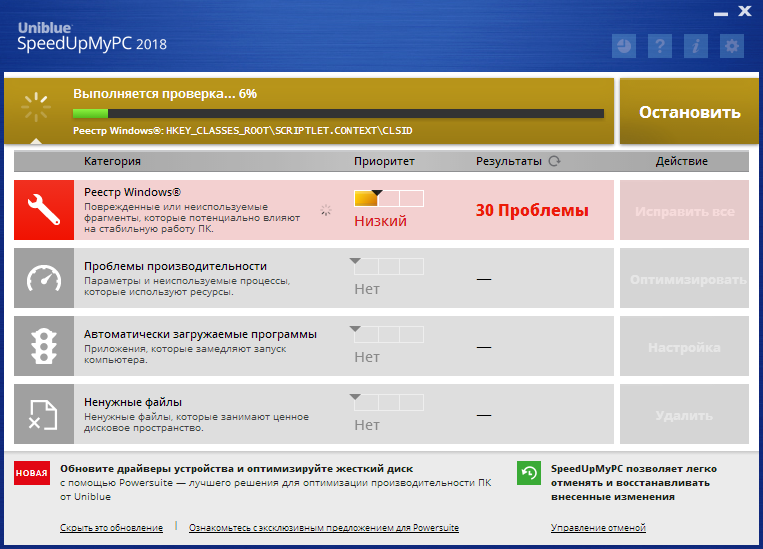
Task: Click the Низкий priority label
Action: pyautogui.click(x=380, y=221)
